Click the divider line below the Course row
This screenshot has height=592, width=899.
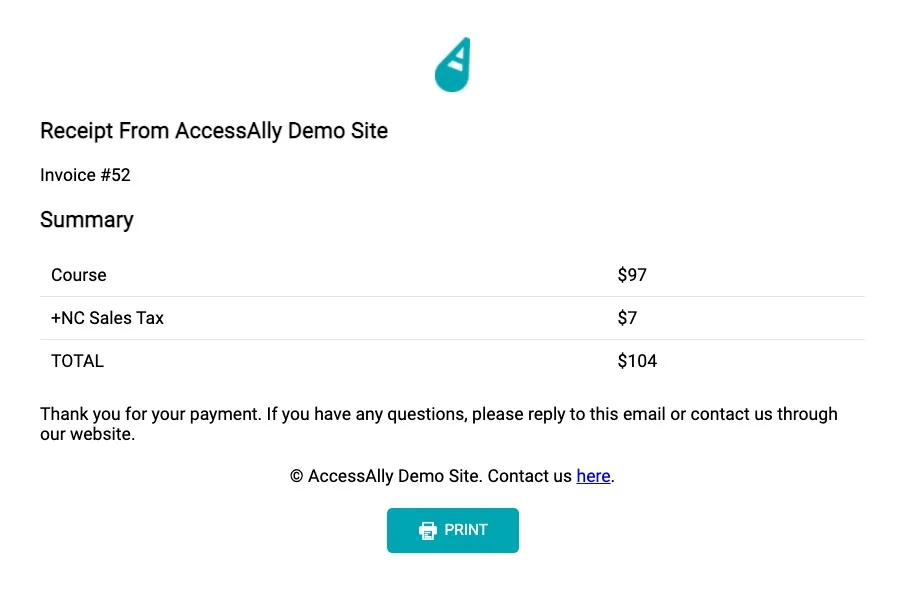coord(452,296)
